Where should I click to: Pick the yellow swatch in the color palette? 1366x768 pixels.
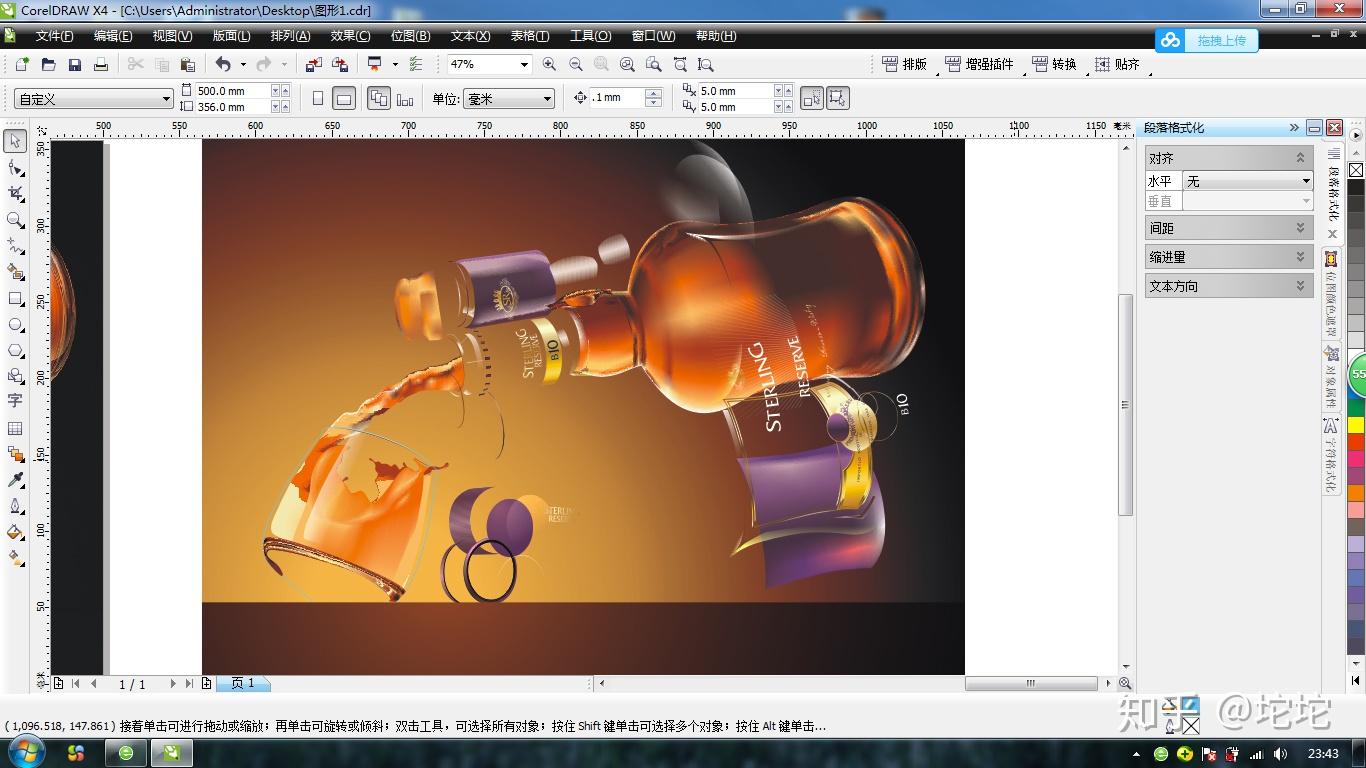point(1356,425)
